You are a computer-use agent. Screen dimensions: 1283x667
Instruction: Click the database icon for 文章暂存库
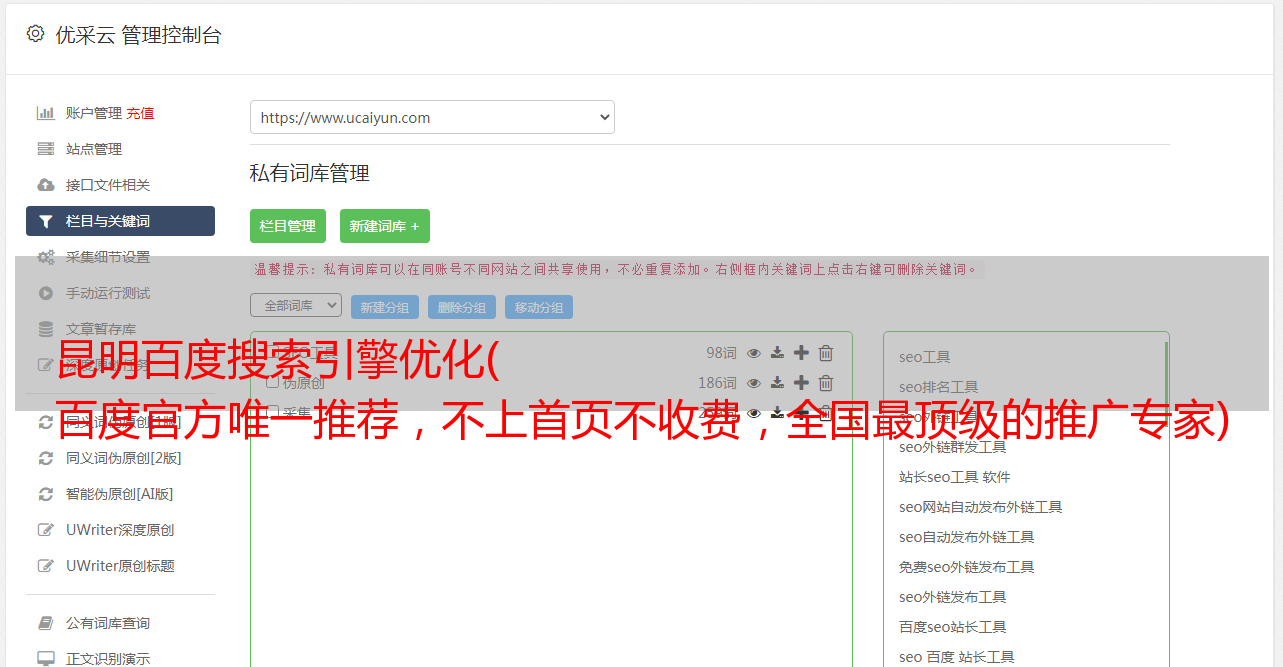click(45, 329)
